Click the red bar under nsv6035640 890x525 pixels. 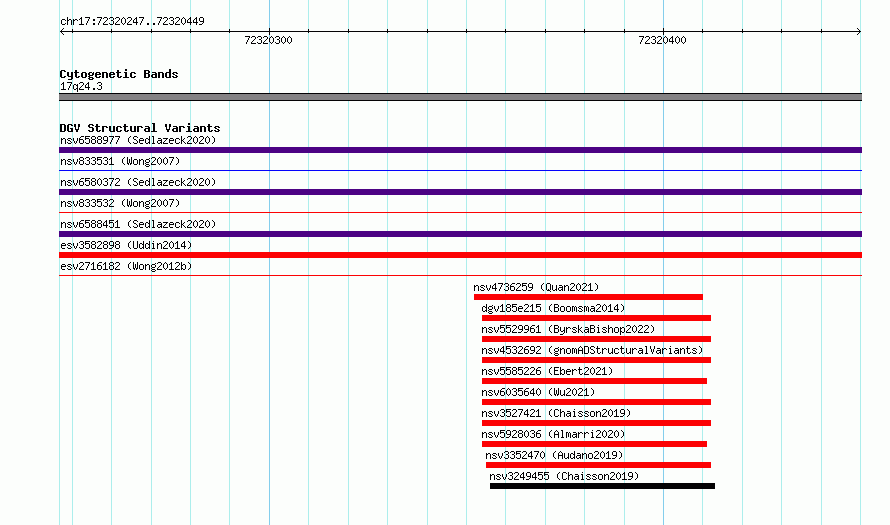pos(596,402)
